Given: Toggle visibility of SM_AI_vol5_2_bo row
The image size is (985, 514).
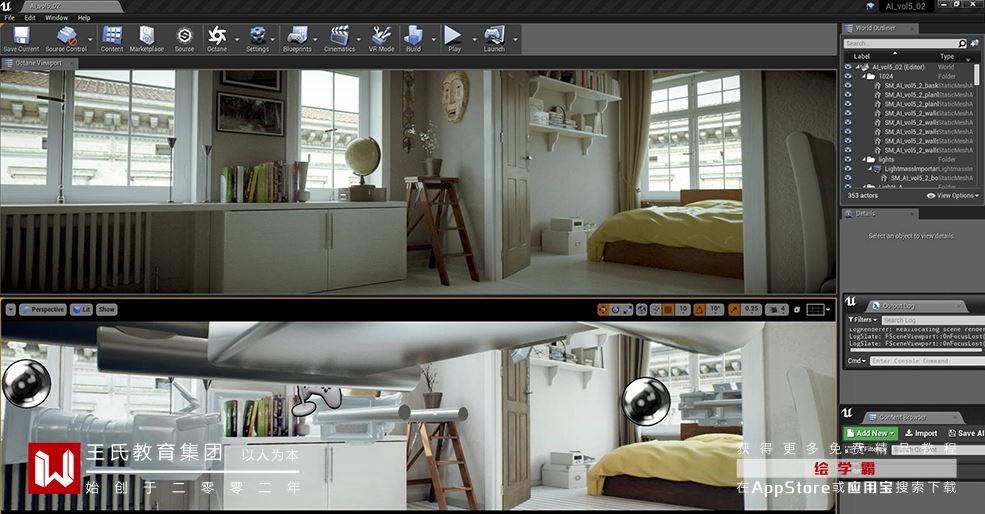Looking at the screenshot, I should tap(848, 178).
